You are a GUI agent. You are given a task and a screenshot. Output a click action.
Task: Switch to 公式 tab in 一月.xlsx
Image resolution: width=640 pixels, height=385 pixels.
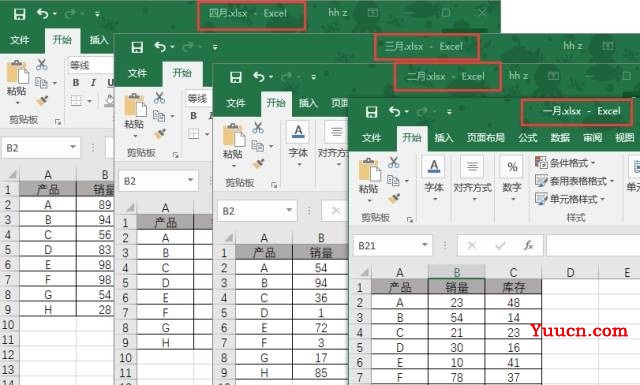[x=528, y=138]
